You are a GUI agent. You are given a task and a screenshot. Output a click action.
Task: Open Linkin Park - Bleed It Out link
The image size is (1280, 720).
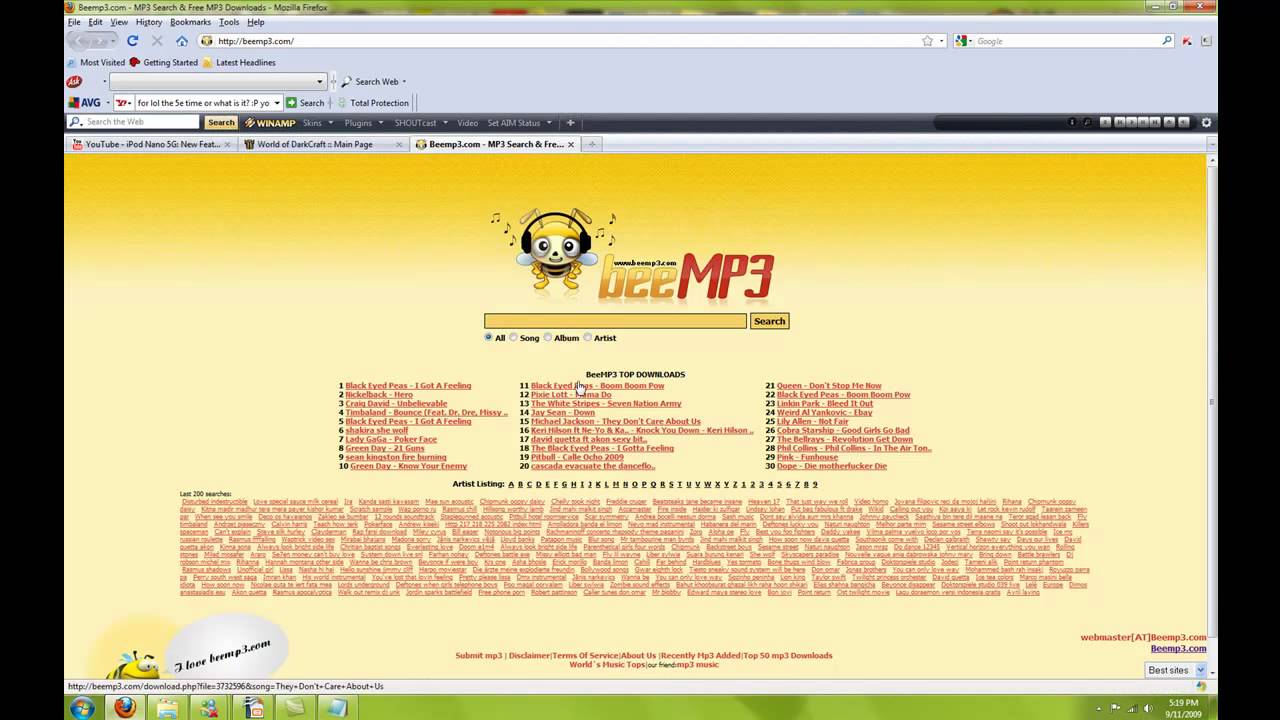tap(825, 404)
